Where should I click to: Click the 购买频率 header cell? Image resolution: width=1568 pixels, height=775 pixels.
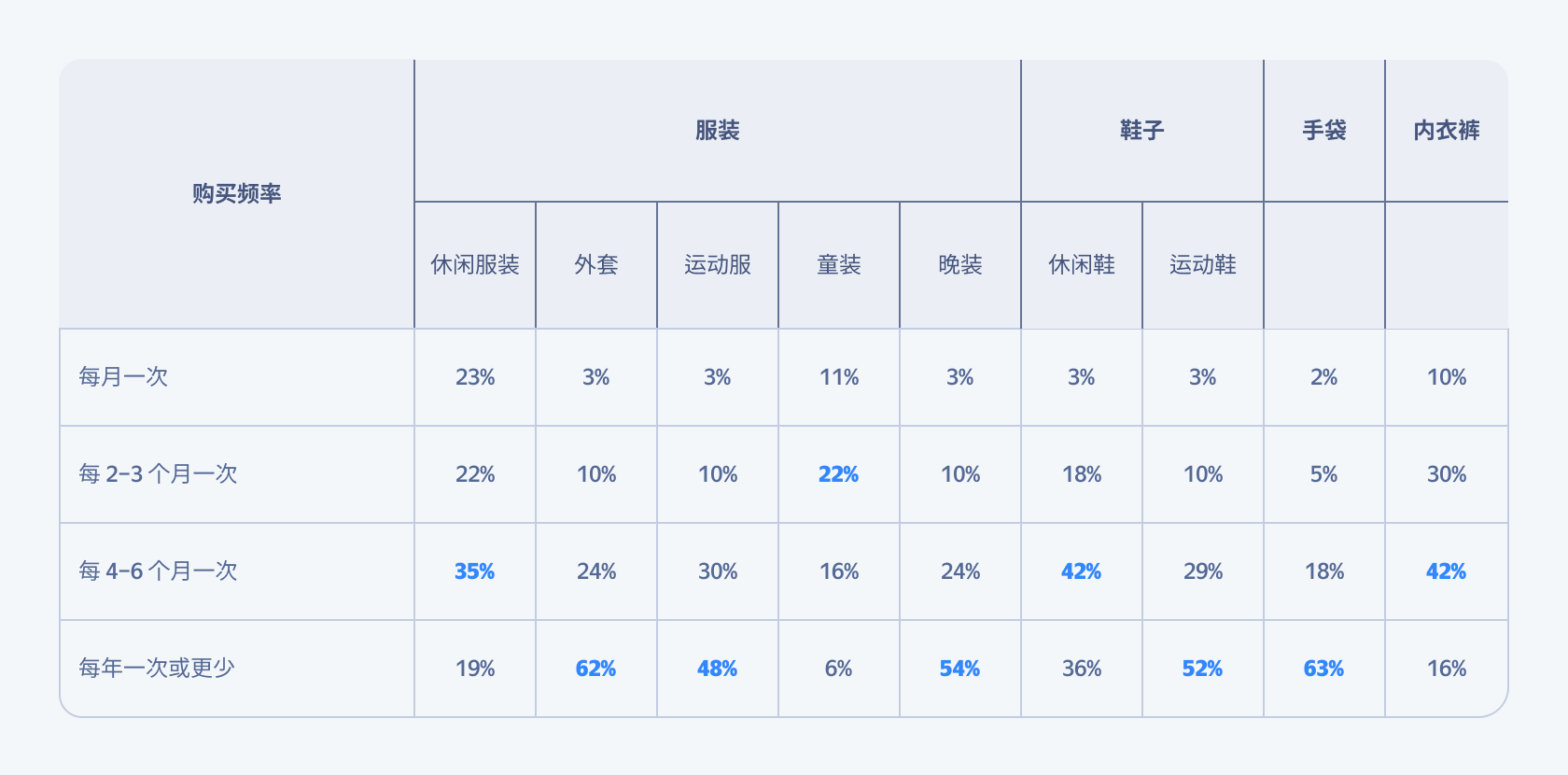tap(236, 193)
